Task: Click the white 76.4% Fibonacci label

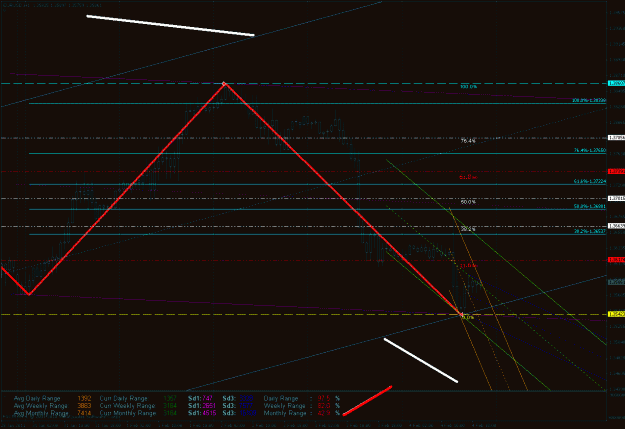Action: [468, 141]
